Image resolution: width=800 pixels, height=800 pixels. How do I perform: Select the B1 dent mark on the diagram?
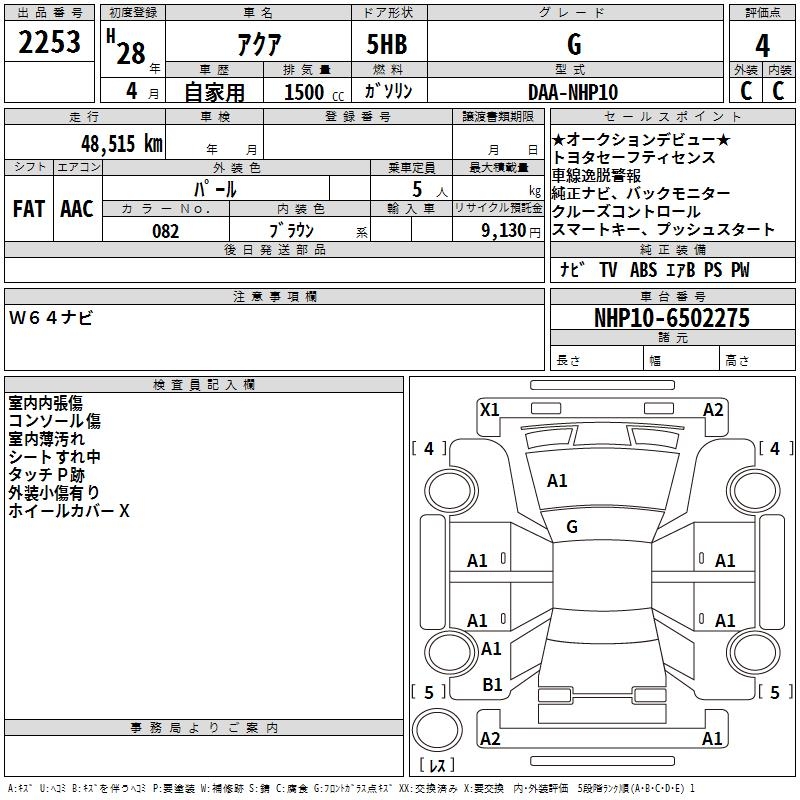pos(492,684)
